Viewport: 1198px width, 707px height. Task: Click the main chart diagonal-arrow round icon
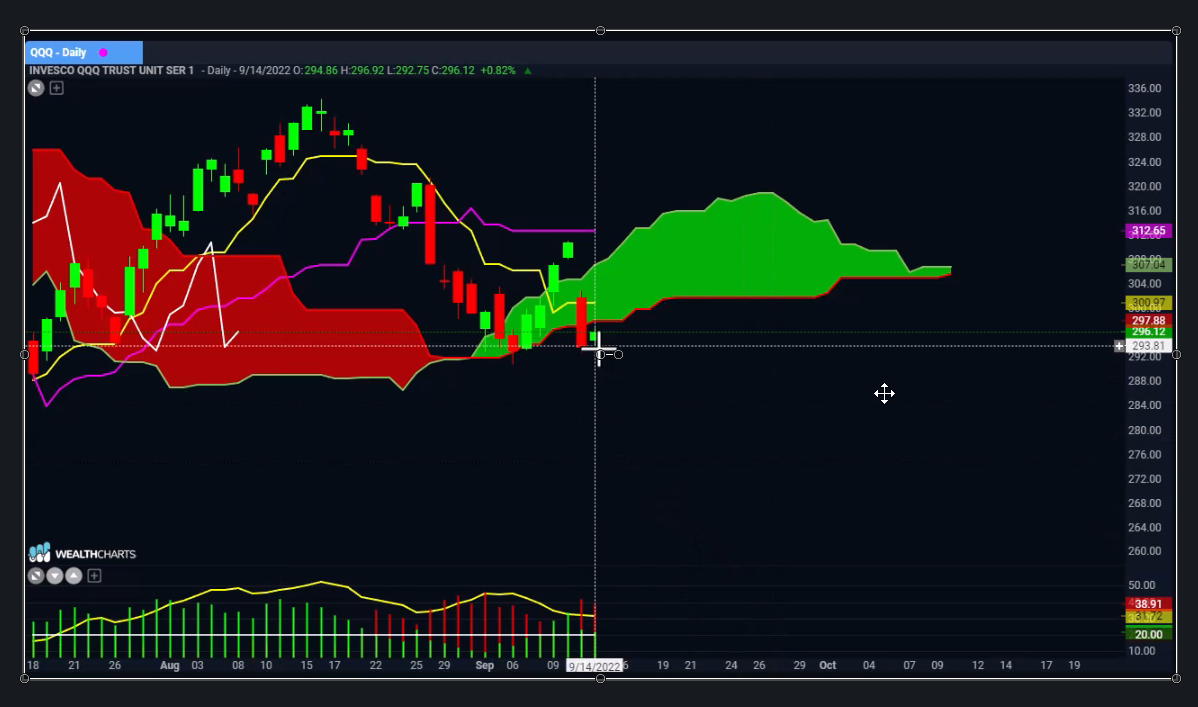36,88
